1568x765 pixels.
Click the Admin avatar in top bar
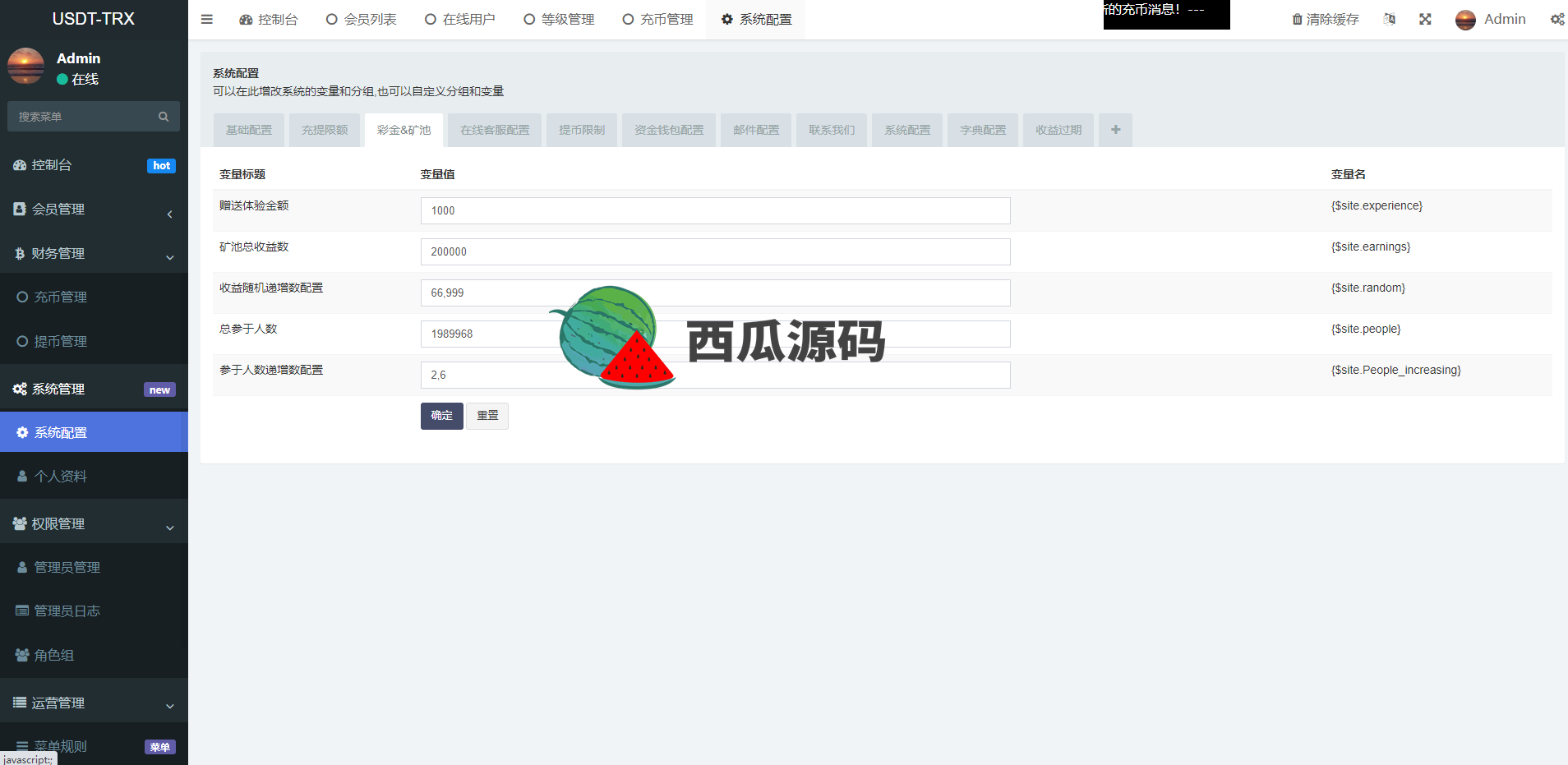(x=1465, y=20)
